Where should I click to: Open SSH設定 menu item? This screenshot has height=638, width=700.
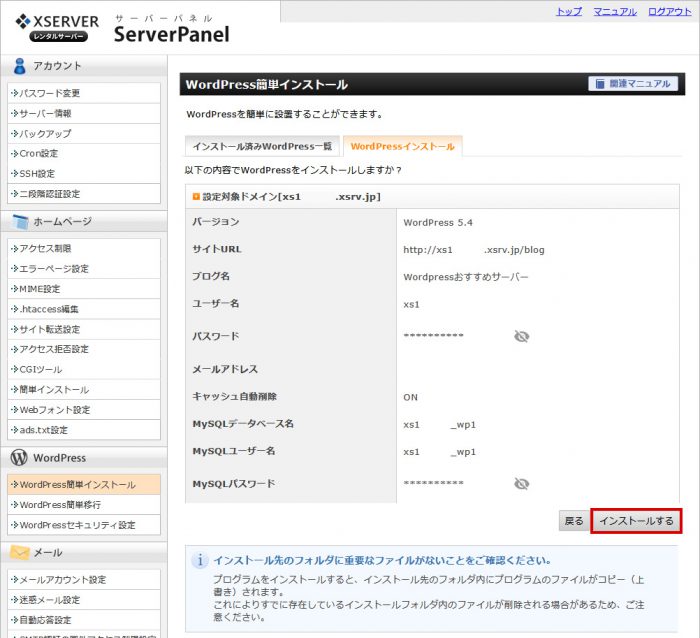tap(84, 174)
